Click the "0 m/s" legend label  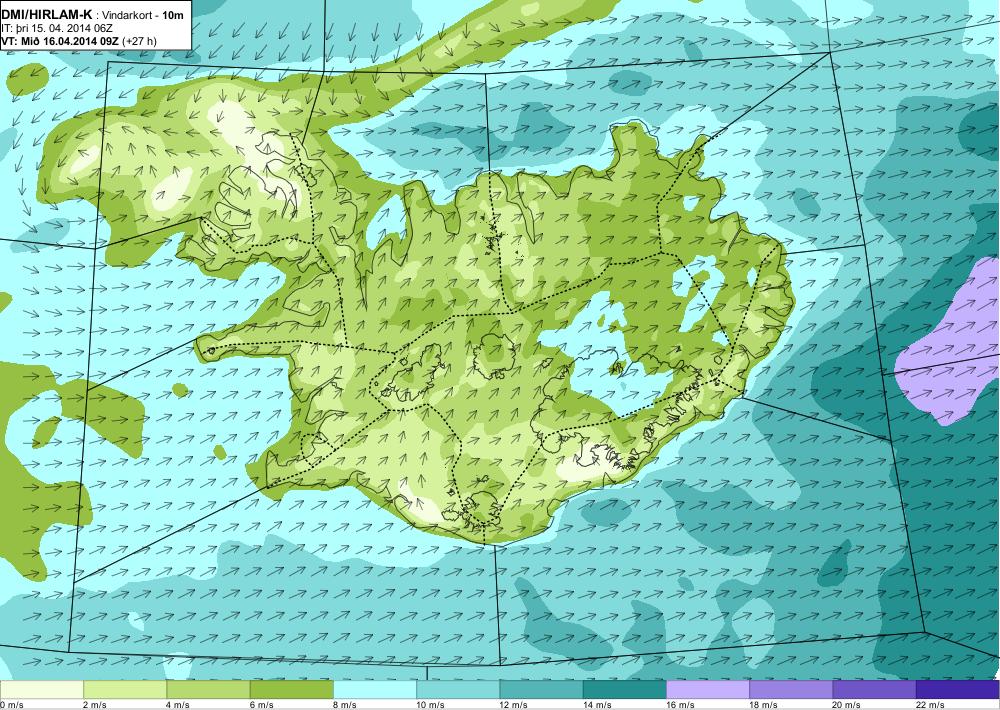12,705
